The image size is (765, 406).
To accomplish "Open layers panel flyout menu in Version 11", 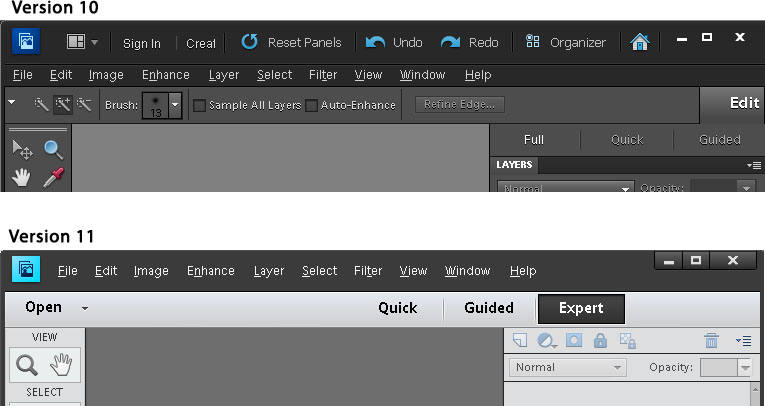I will (744, 341).
